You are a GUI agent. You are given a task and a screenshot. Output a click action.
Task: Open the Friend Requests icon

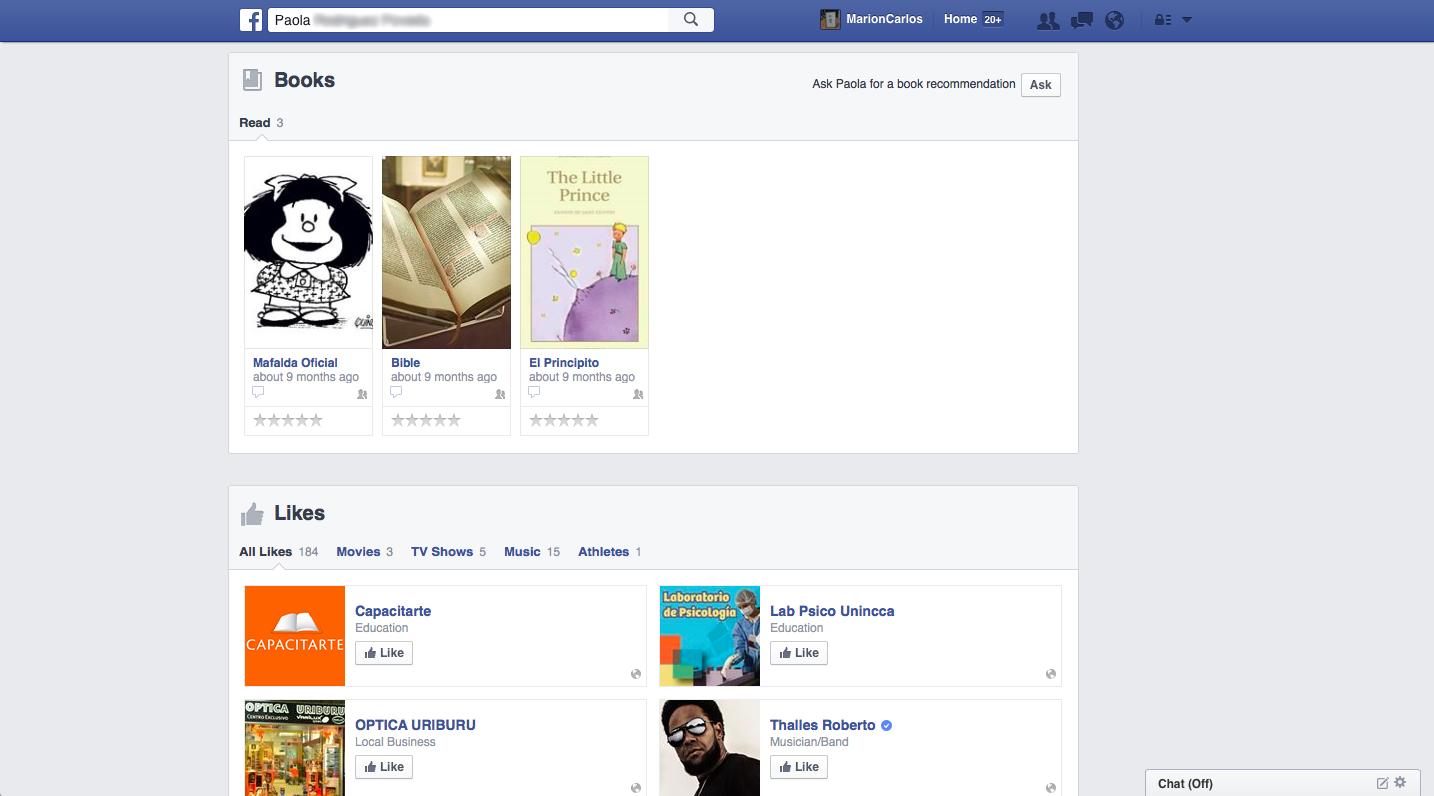pyautogui.click(x=1048, y=20)
